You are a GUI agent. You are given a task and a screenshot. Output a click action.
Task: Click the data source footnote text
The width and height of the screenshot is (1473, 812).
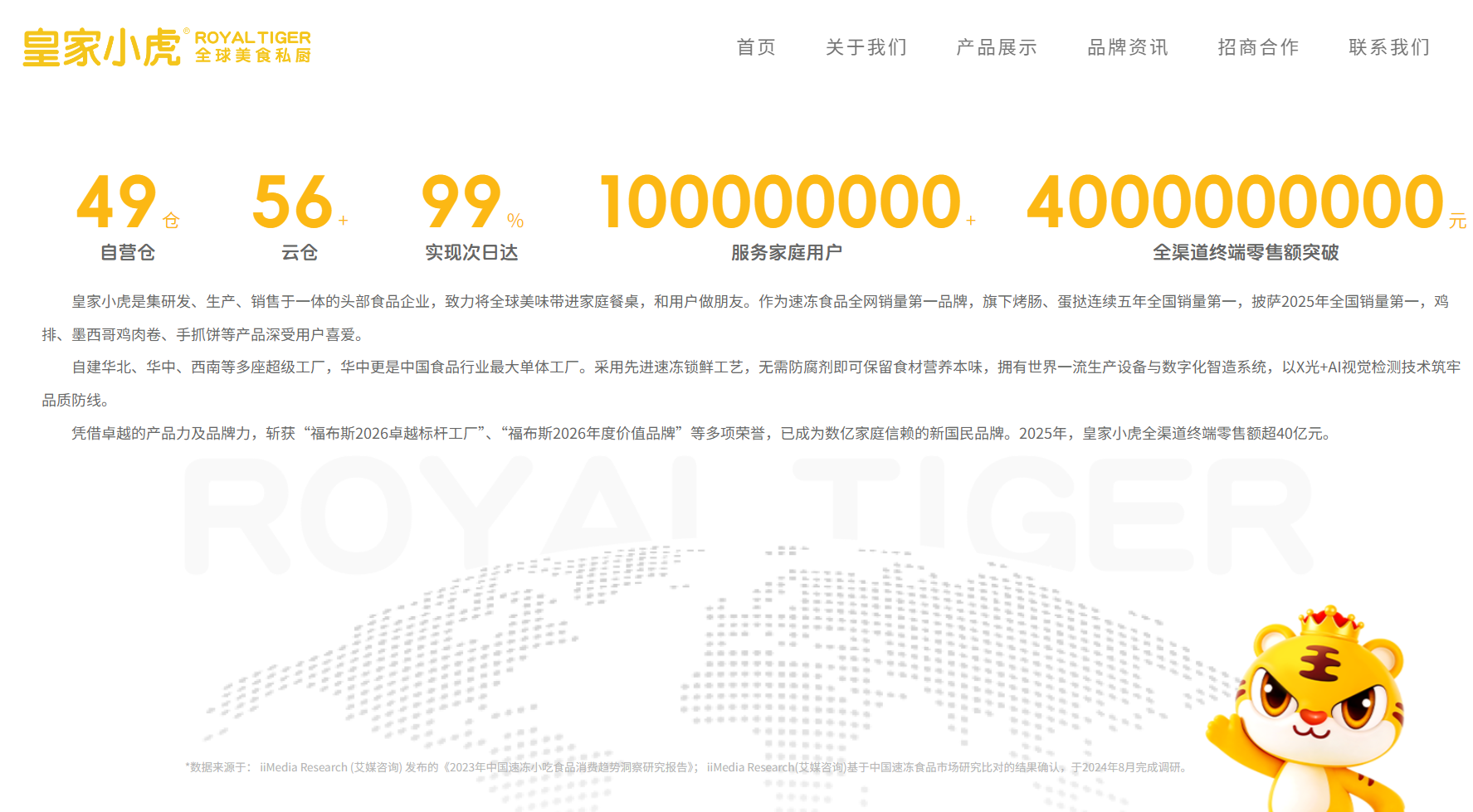pyautogui.click(x=687, y=767)
